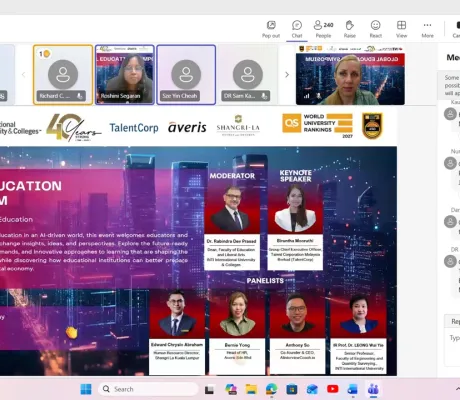Open the More actions menu
Image resolution: width=460 pixels, height=400 pixels.
click(427, 29)
